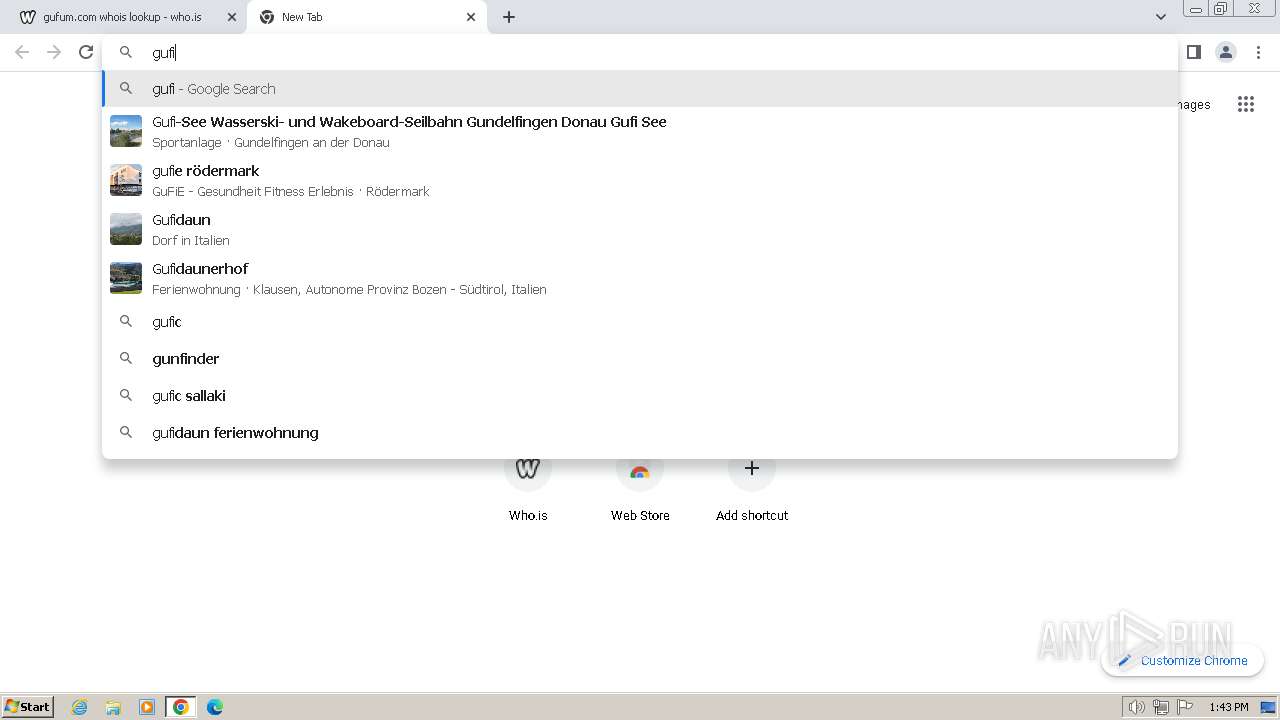Image resolution: width=1280 pixels, height=720 pixels.
Task: Click the 1:43 PM system clock
Action: coord(1228,707)
